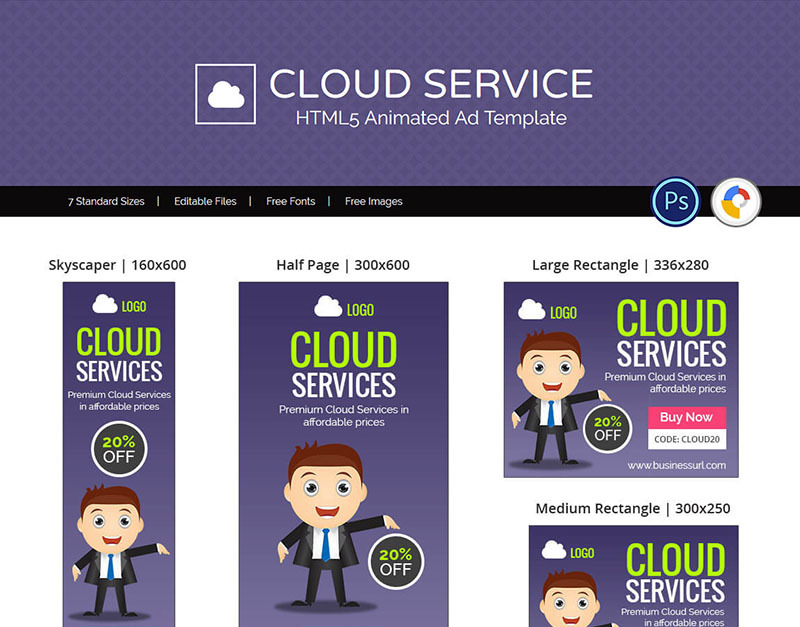
Task: Click the "Free Images" text
Action: point(373,202)
